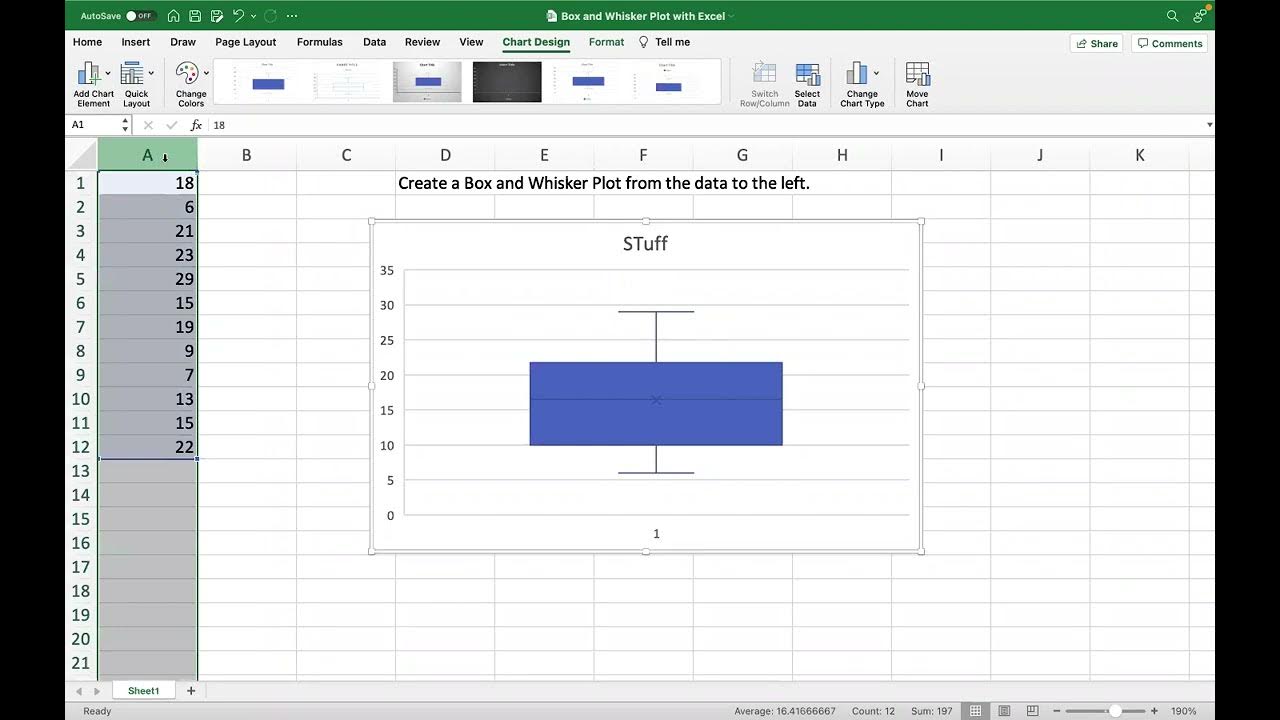Choose the fifth chart style thumbnail
Screen dimensions: 1280x720
[x=587, y=82]
